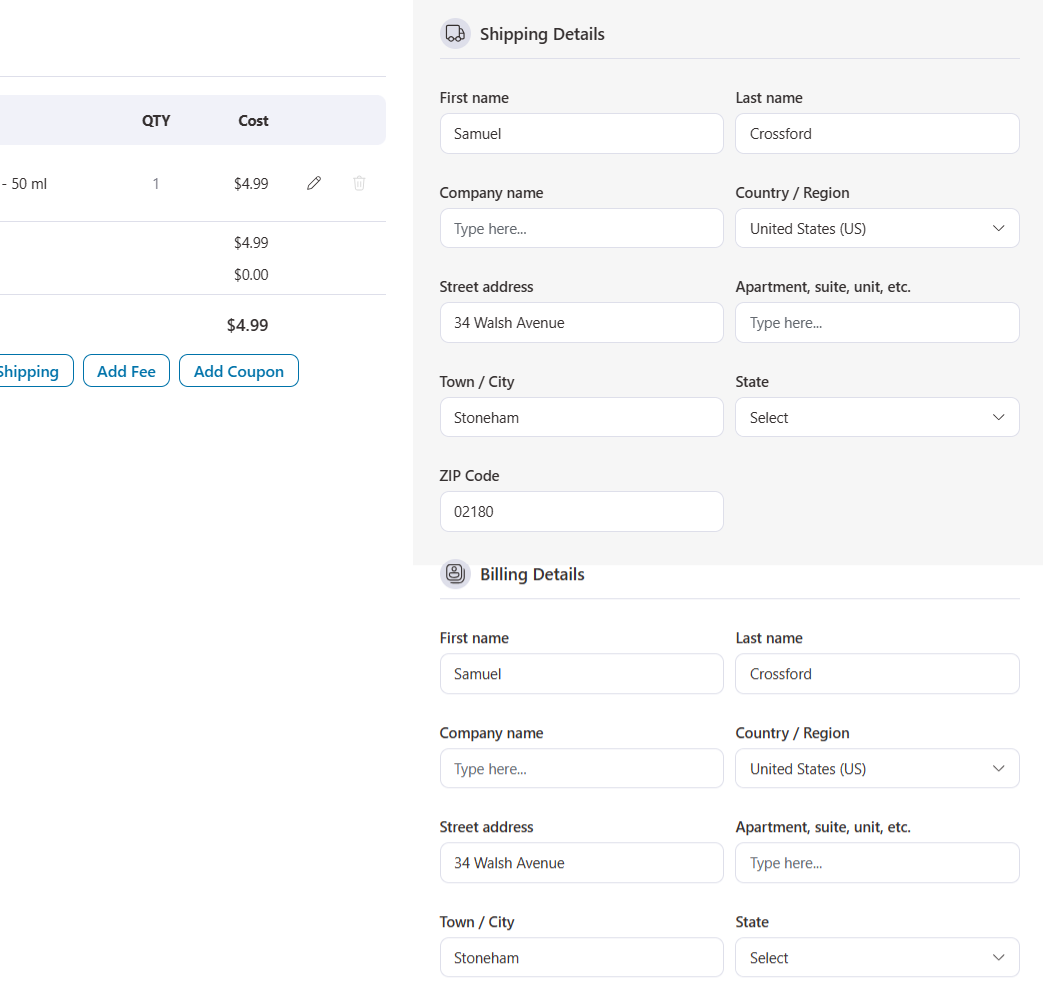1043x996 pixels.
Task: Click the Add Fee button
Action: pyautogui.click(x=126, y=370)
